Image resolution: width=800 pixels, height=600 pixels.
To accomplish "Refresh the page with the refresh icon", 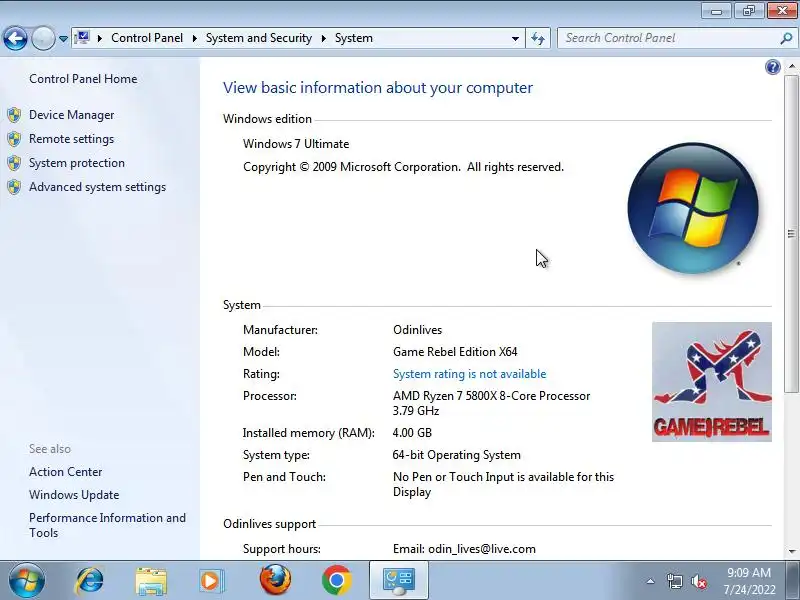I will (x=538, y=38).
